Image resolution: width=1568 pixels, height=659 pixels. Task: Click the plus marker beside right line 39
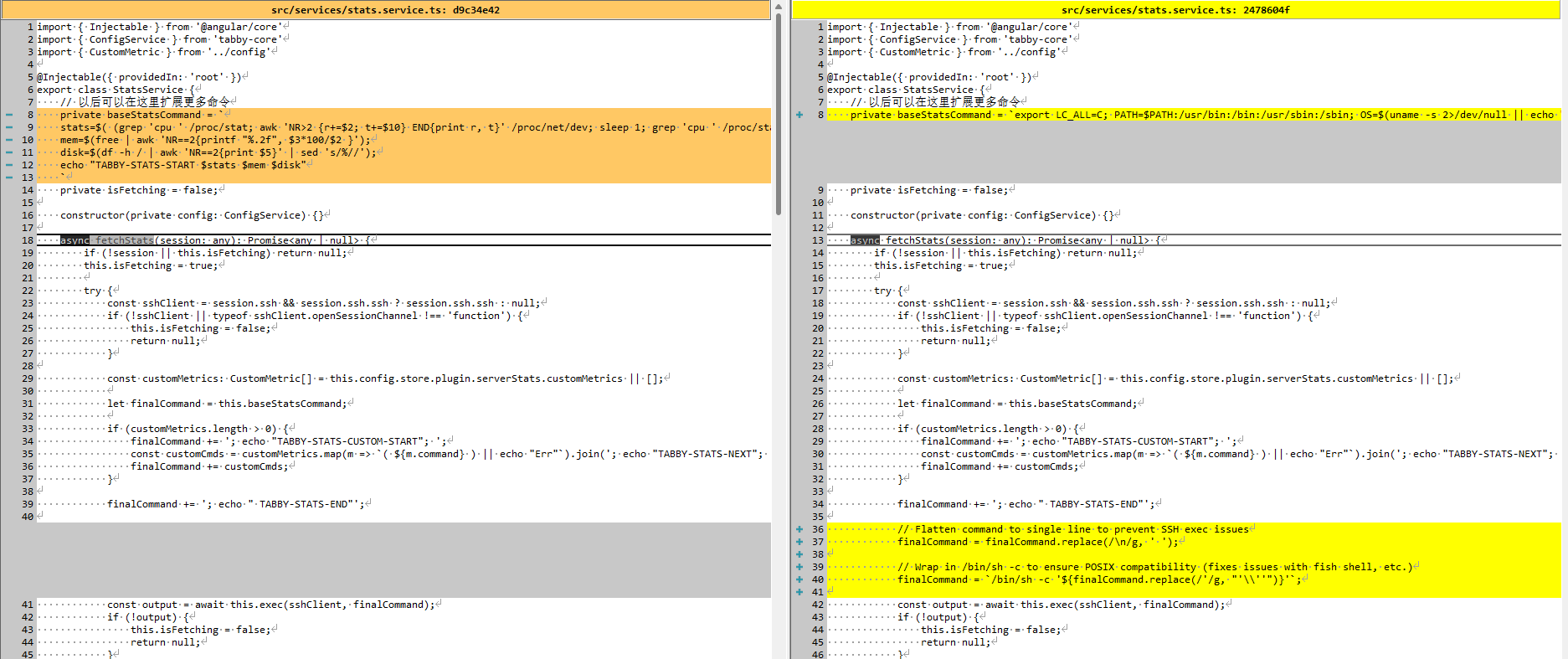click(799, 567)
